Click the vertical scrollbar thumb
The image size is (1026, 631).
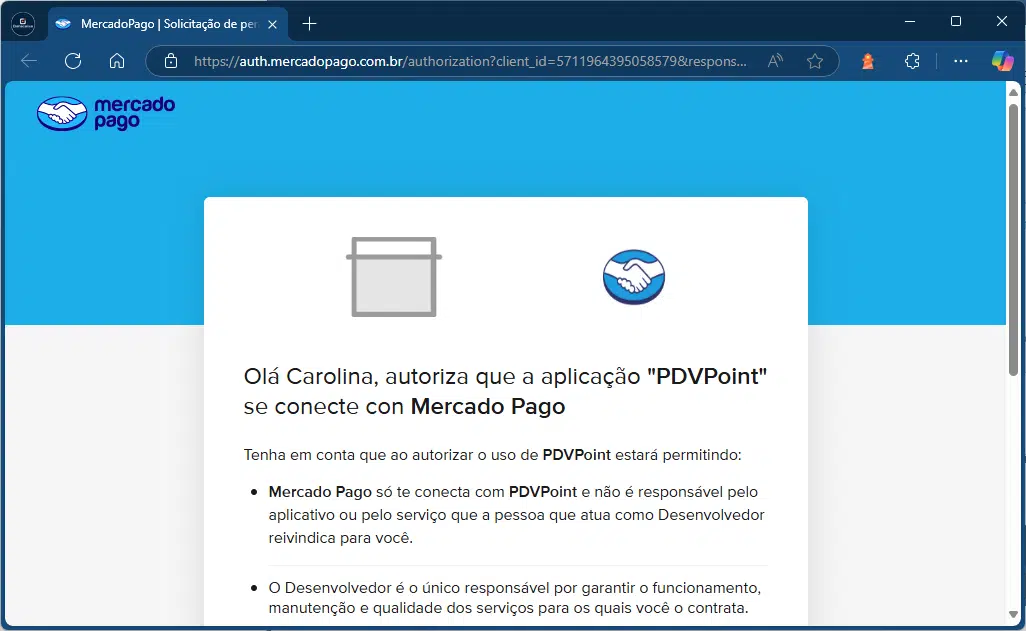coord(1013,240)
